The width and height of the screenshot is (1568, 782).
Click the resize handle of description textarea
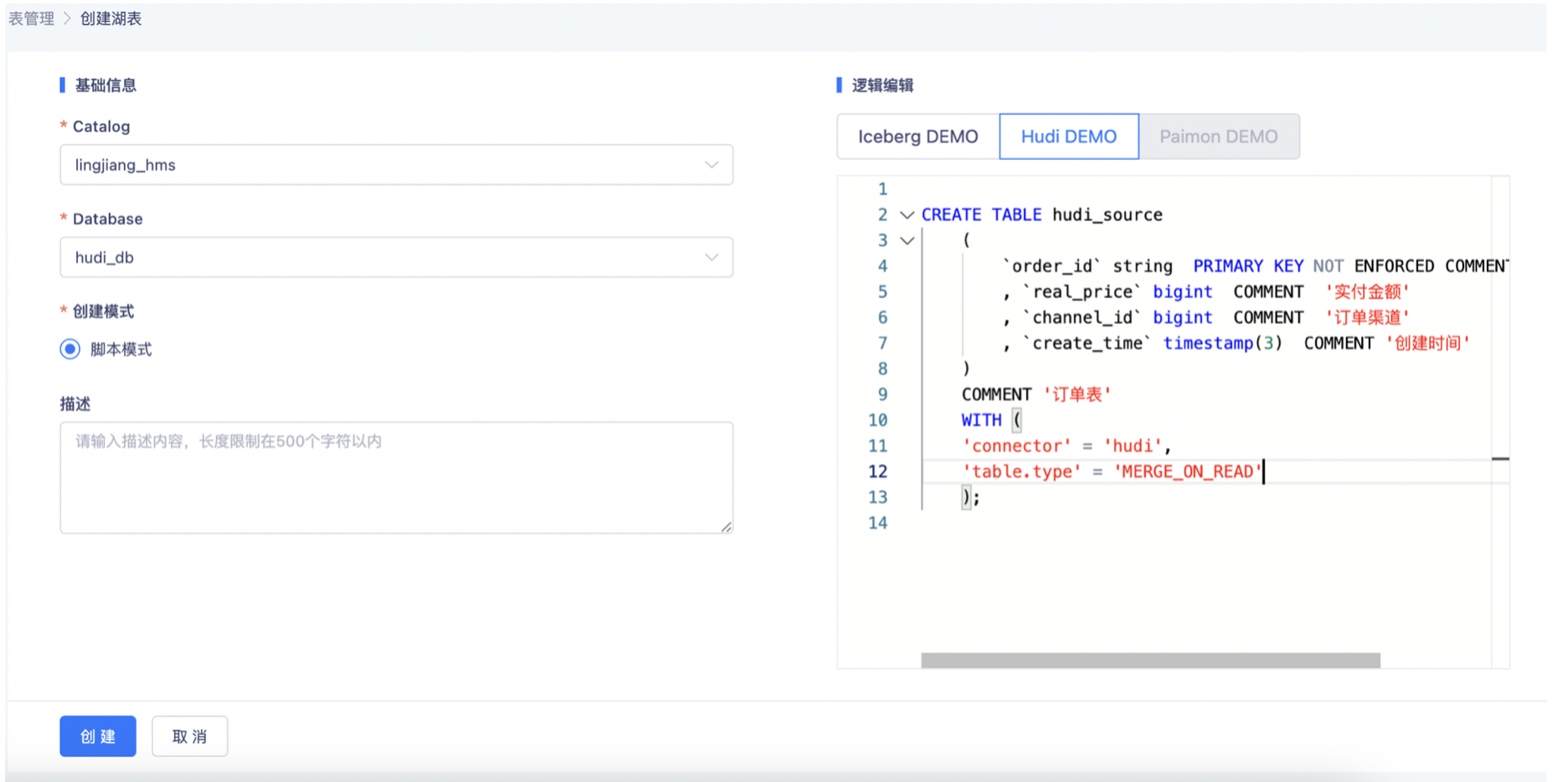(726, 527)
